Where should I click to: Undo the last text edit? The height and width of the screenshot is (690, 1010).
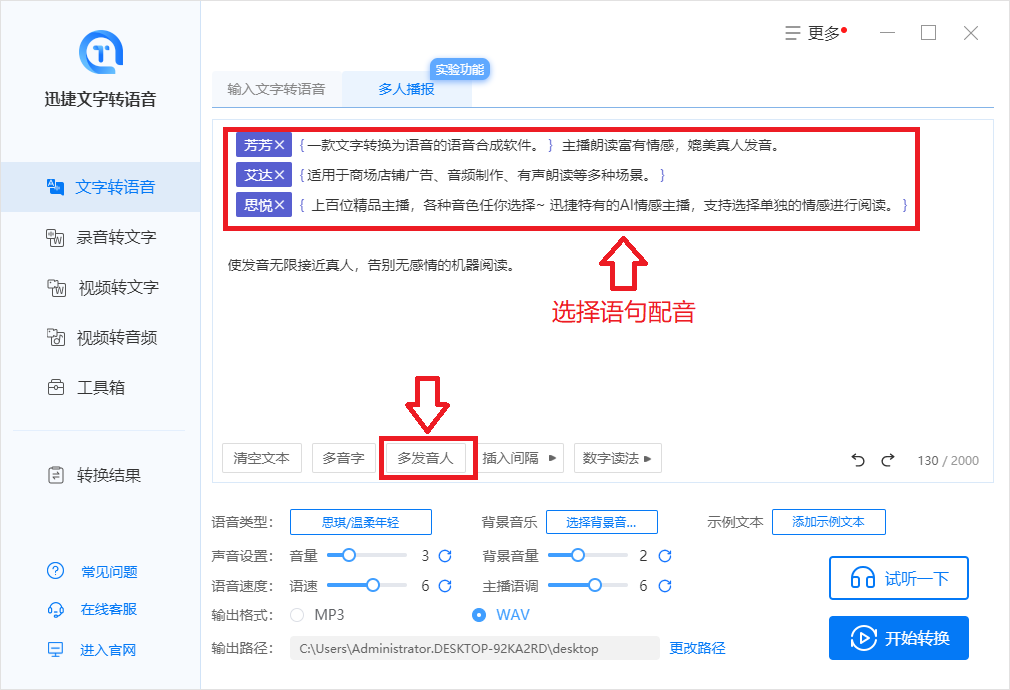tap(858, 460)
